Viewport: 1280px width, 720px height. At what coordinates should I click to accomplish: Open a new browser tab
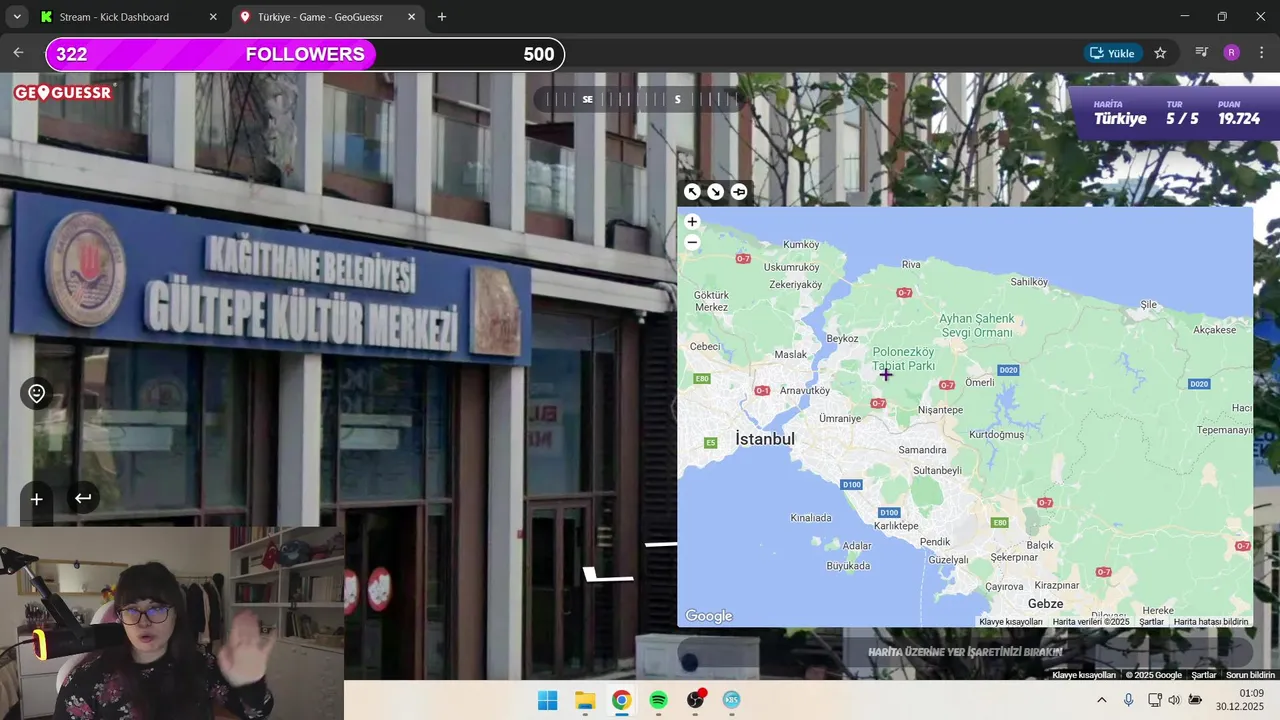(442, 17)
